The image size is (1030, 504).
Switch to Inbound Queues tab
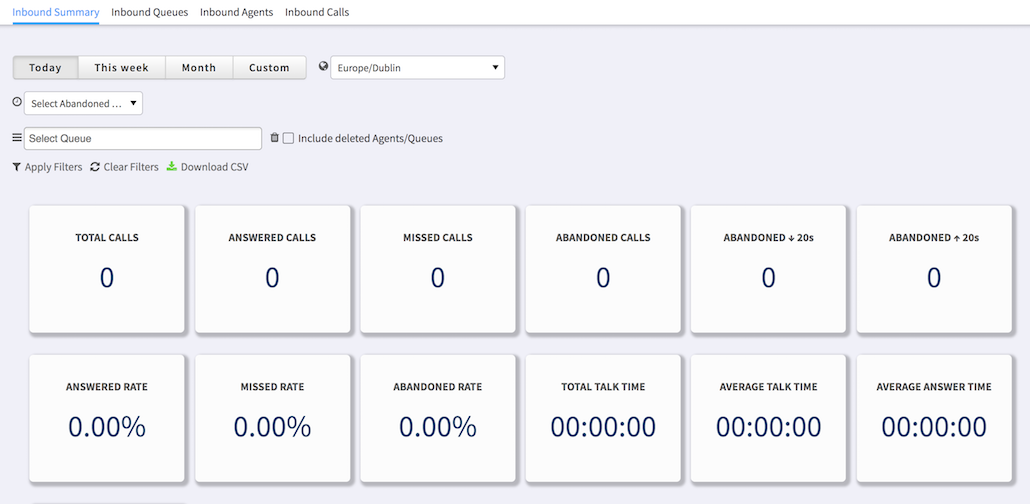[150, 12]
